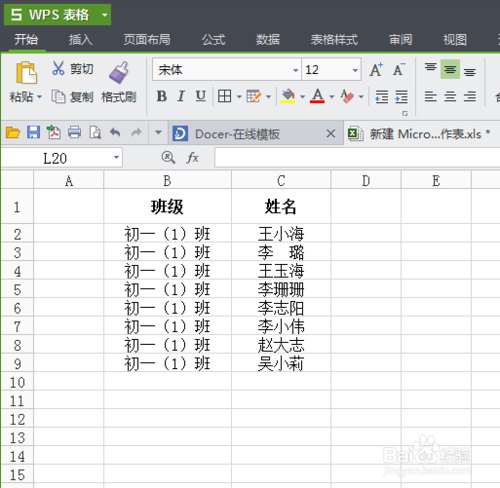Click the 粘贴 paste button
500x488 pixels.
tap(25, 82)
